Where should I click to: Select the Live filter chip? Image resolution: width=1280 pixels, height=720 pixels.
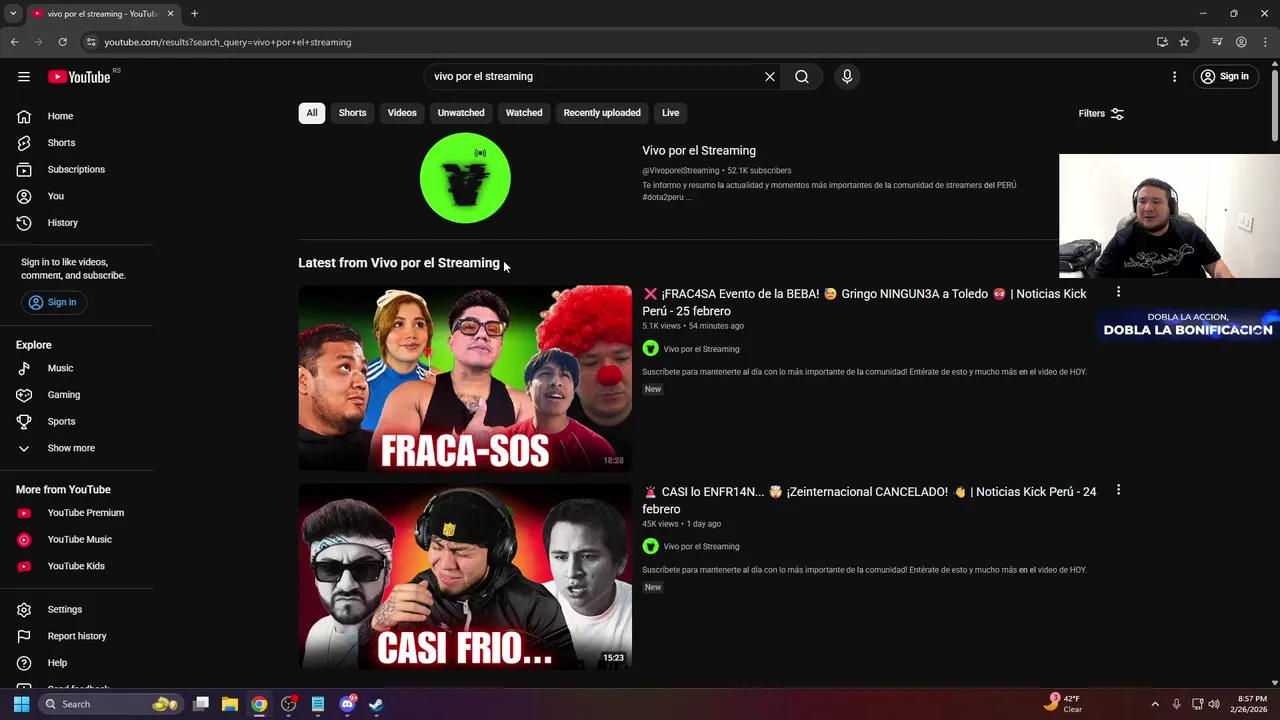pos(670,113)
